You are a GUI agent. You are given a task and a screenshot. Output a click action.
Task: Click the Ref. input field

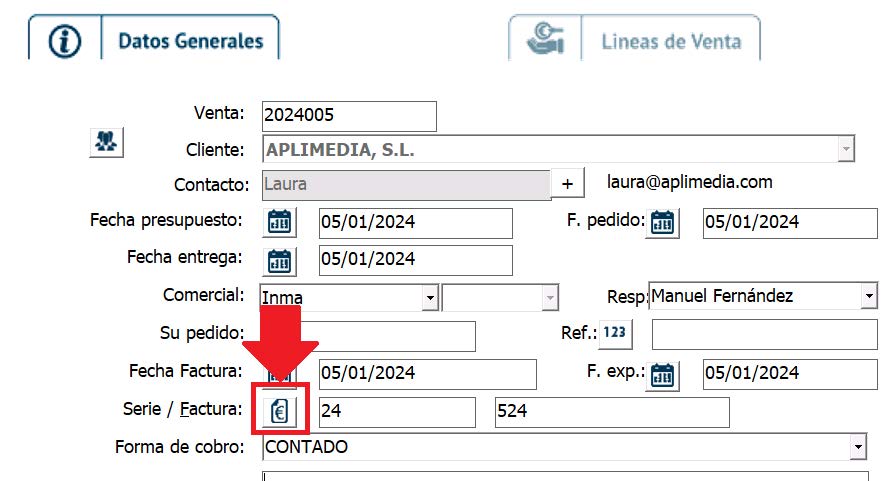763,335
